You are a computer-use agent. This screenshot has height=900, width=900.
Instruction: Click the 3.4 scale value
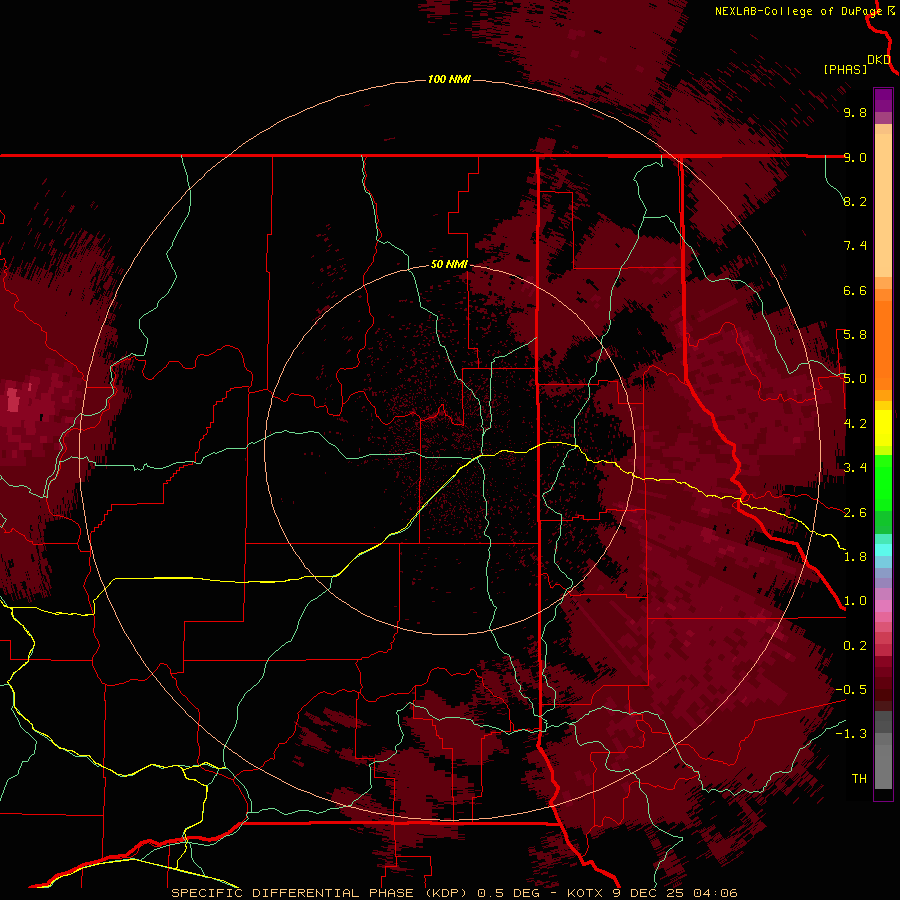pos(855,468)
